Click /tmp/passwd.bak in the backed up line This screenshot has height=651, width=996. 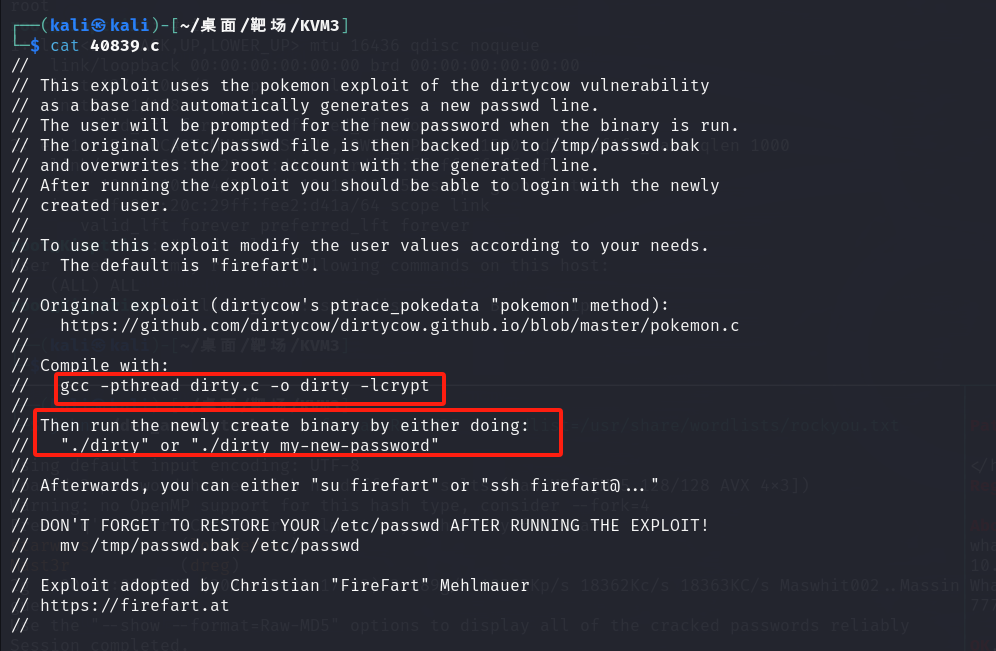(x=624, y=145)
